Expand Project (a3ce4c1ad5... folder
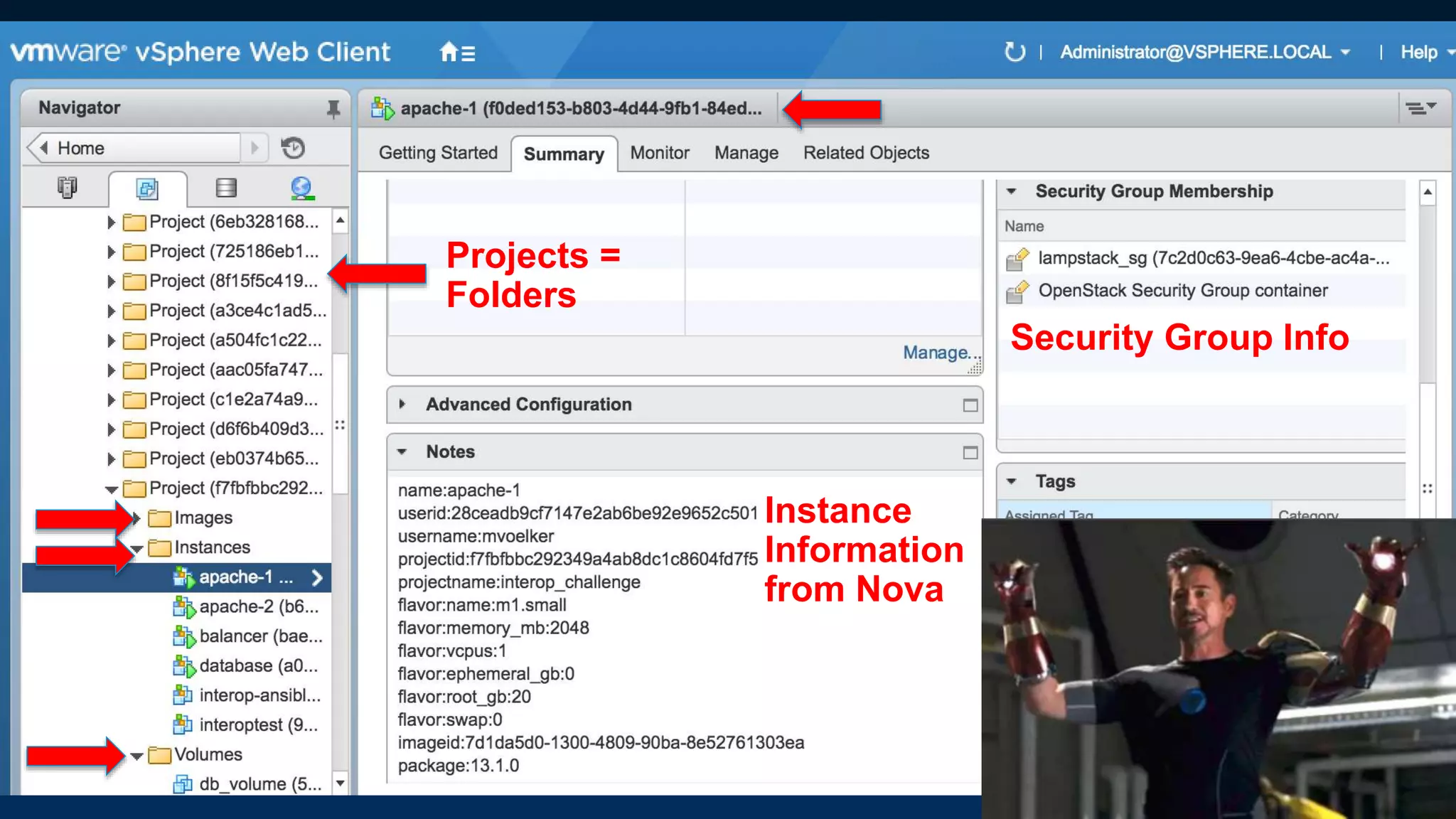The height and width of the screenshot is (819, 1456). tap(111, 311)
